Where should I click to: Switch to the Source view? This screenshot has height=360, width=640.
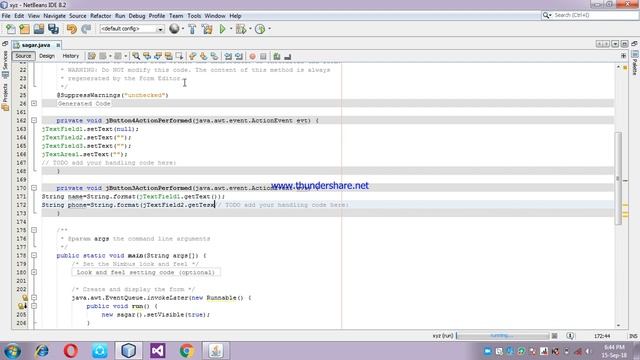[x=23, y=56]
